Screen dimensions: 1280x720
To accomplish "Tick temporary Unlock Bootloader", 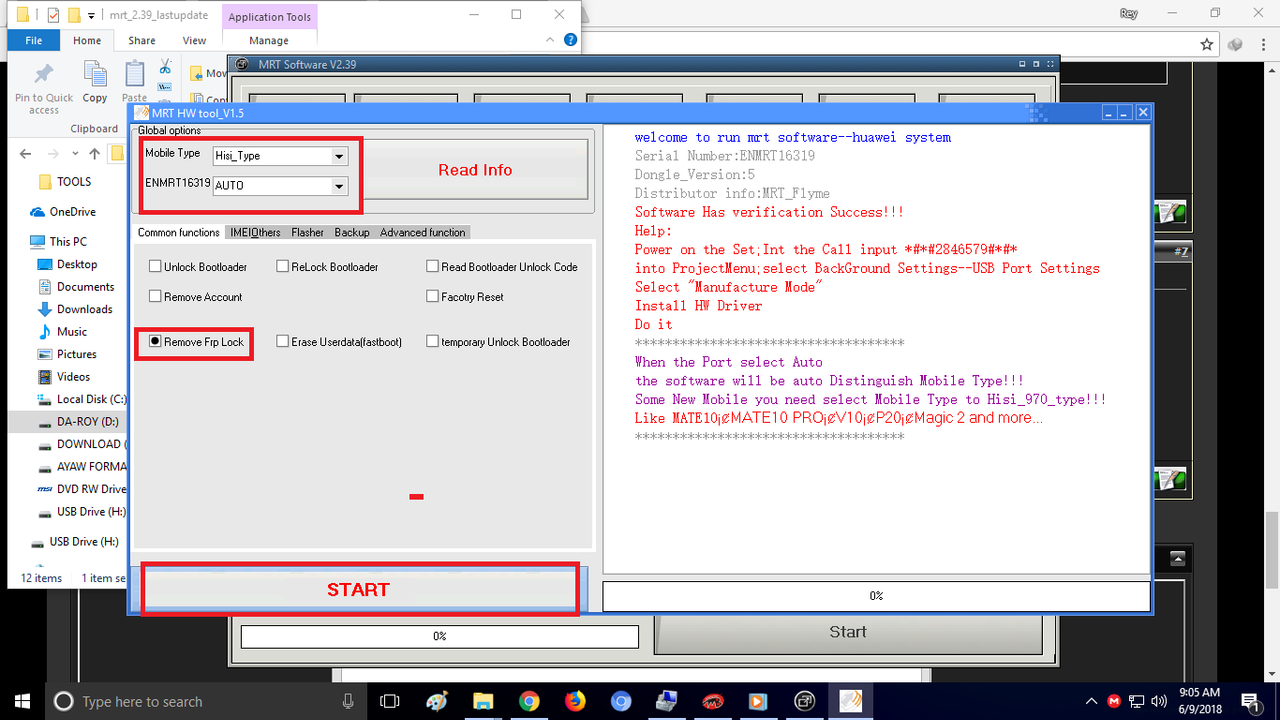I will [433, 342].
